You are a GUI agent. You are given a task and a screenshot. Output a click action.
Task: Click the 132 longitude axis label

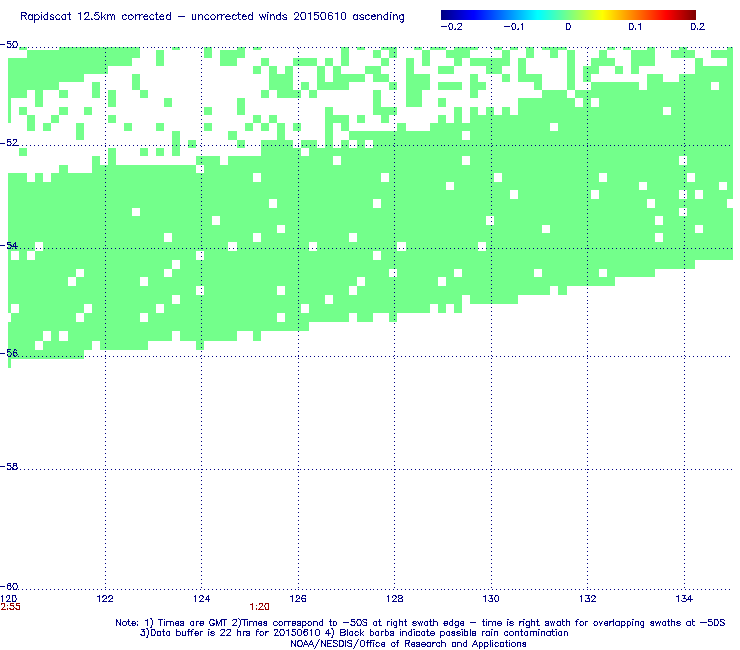[588, 599]
